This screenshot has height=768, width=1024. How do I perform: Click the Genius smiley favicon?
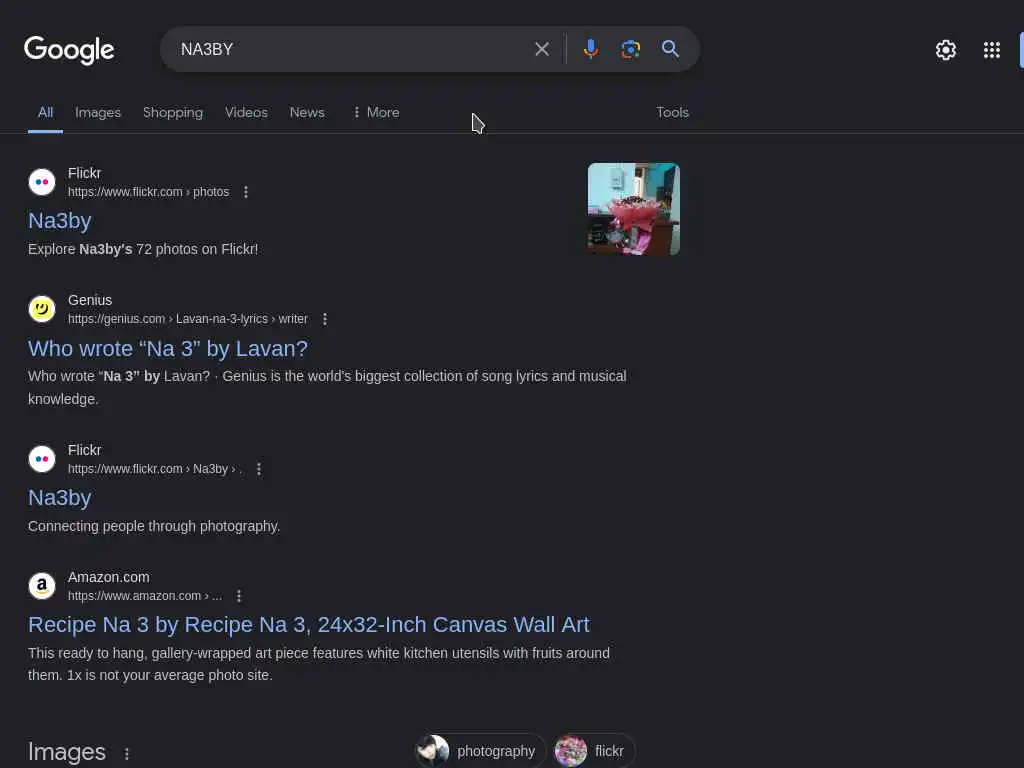pyautogui.click(x=42, y=309)
